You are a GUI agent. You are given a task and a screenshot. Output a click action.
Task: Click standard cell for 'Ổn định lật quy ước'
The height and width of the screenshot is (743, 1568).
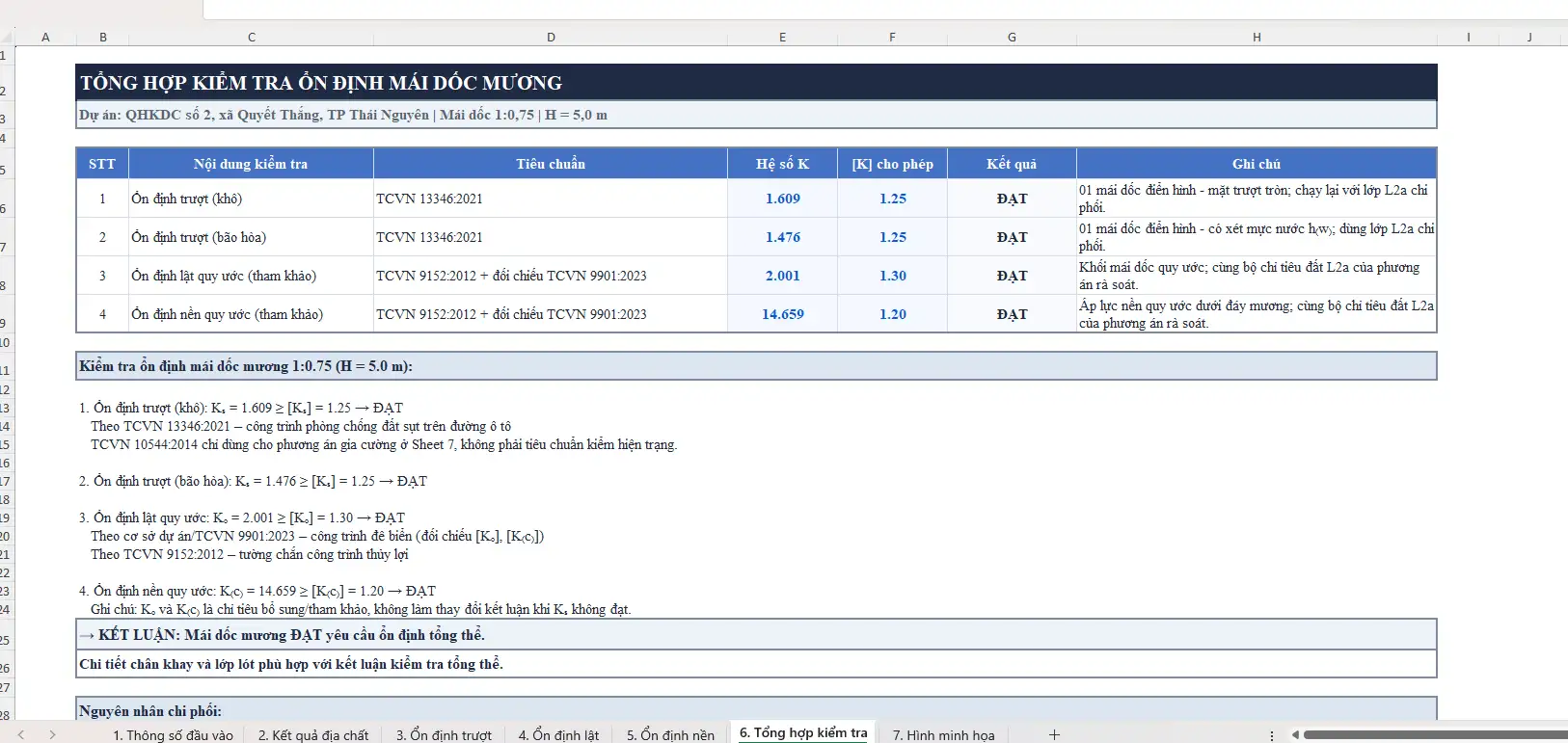click(551, 276)
